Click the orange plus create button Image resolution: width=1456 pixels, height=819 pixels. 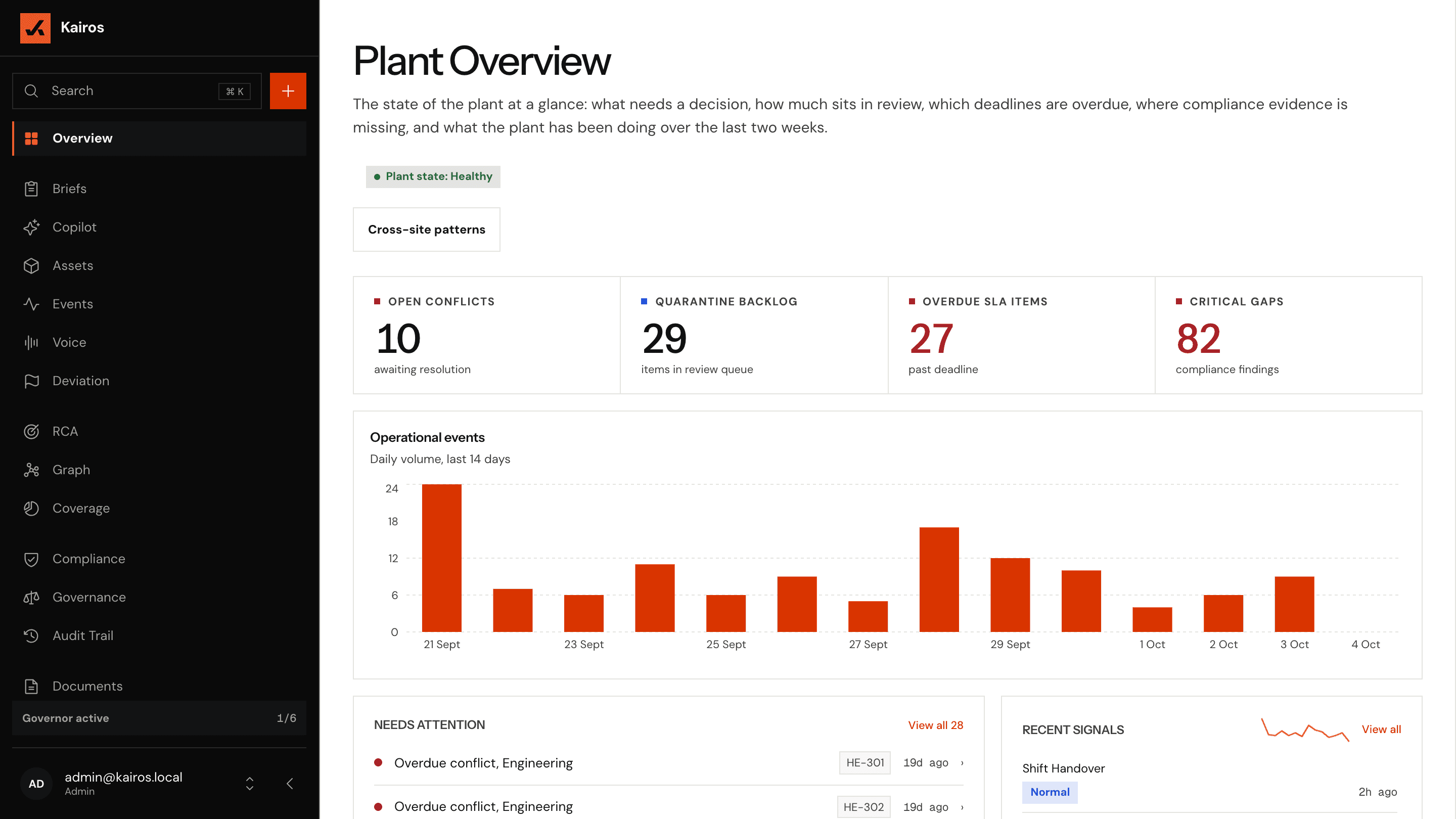coord(288,91)
